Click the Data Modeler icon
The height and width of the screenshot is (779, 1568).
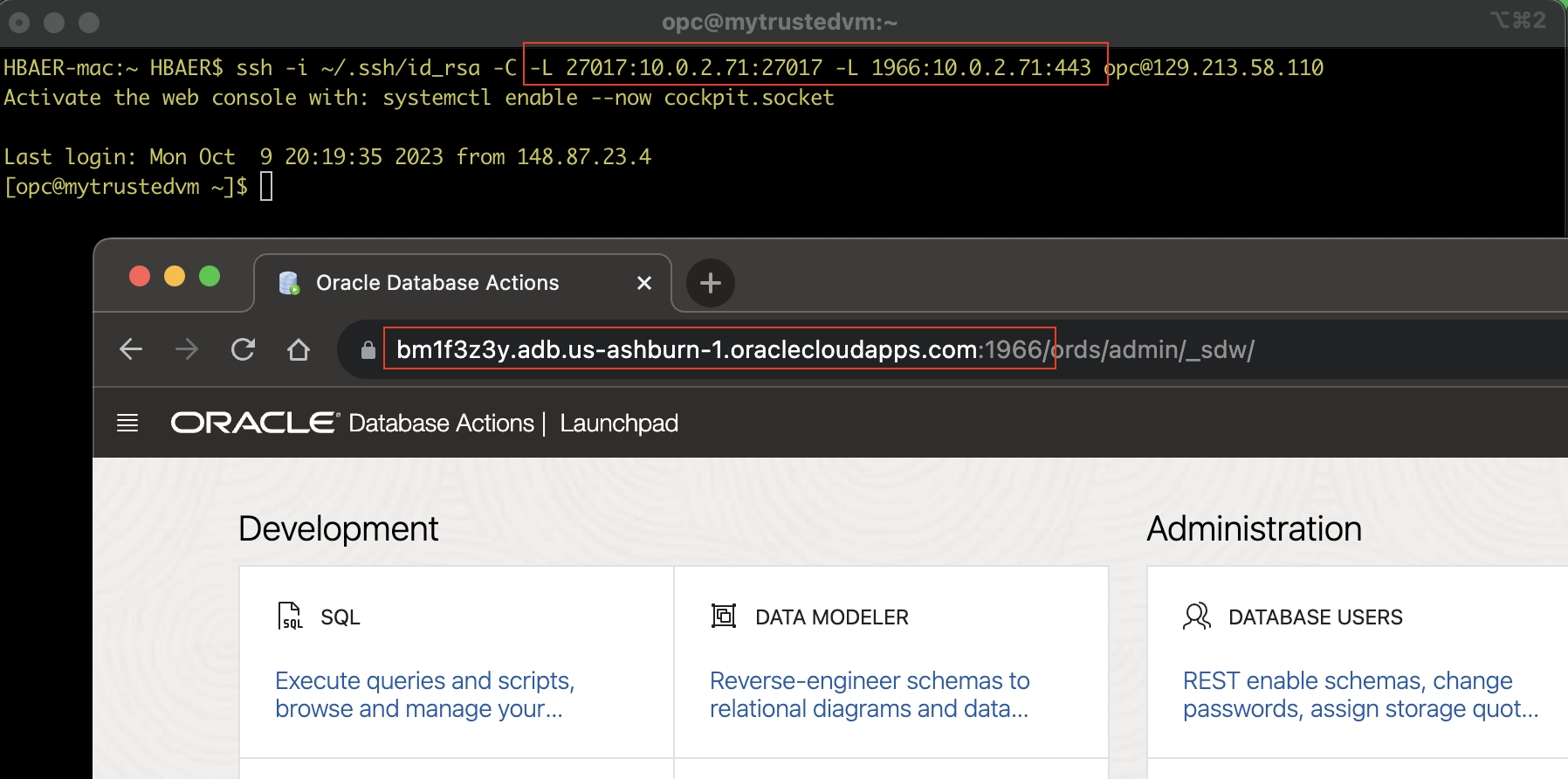pyautogui.click(x=724, y=617)
